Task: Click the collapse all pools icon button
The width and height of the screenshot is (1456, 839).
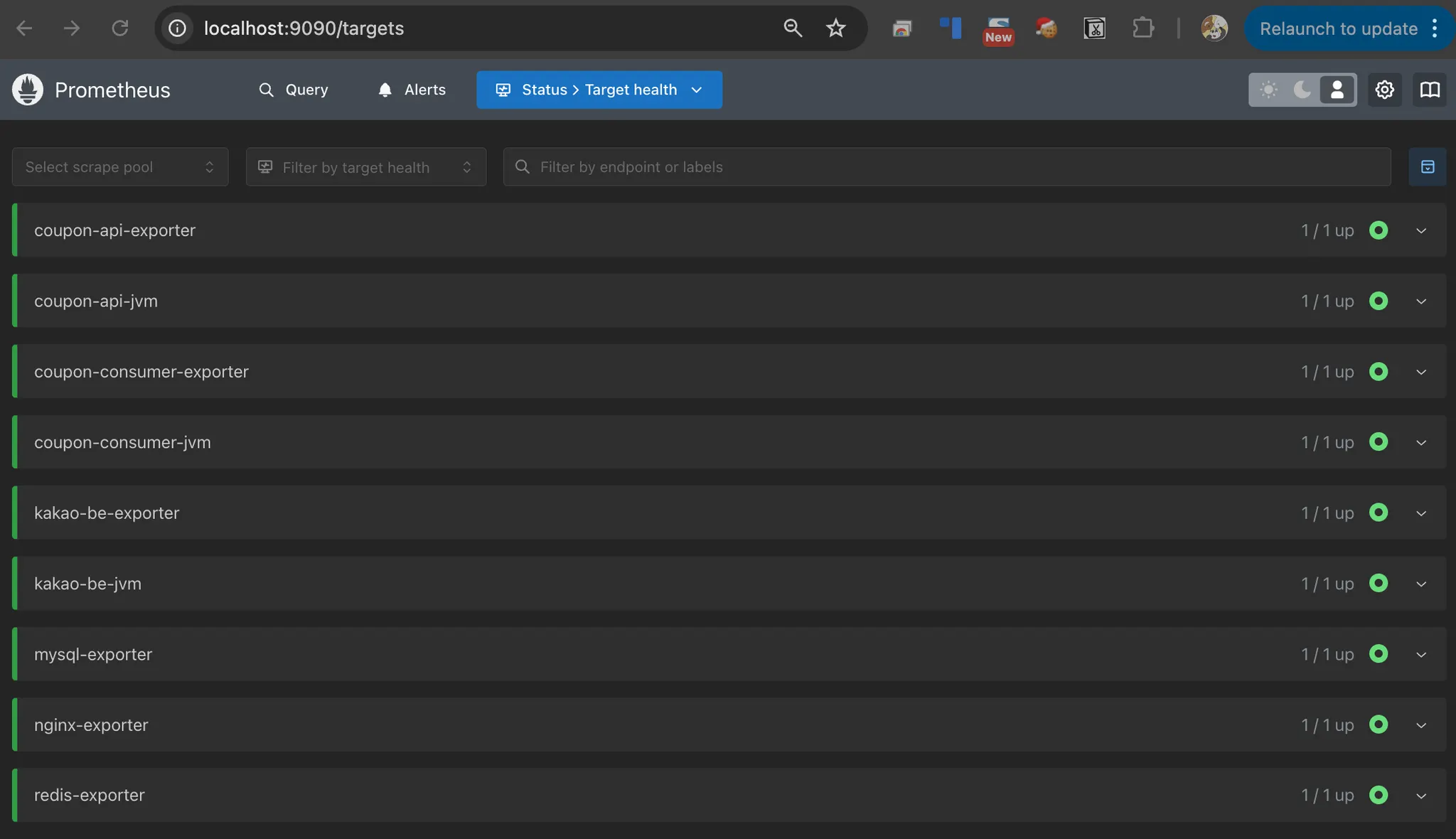Action: pyautogui.click(x=1427, y=167)
